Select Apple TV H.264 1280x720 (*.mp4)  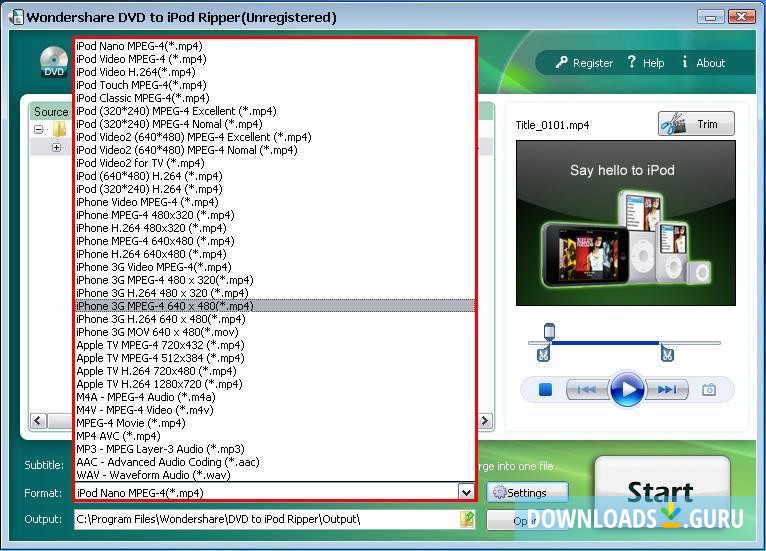(275, 384)
